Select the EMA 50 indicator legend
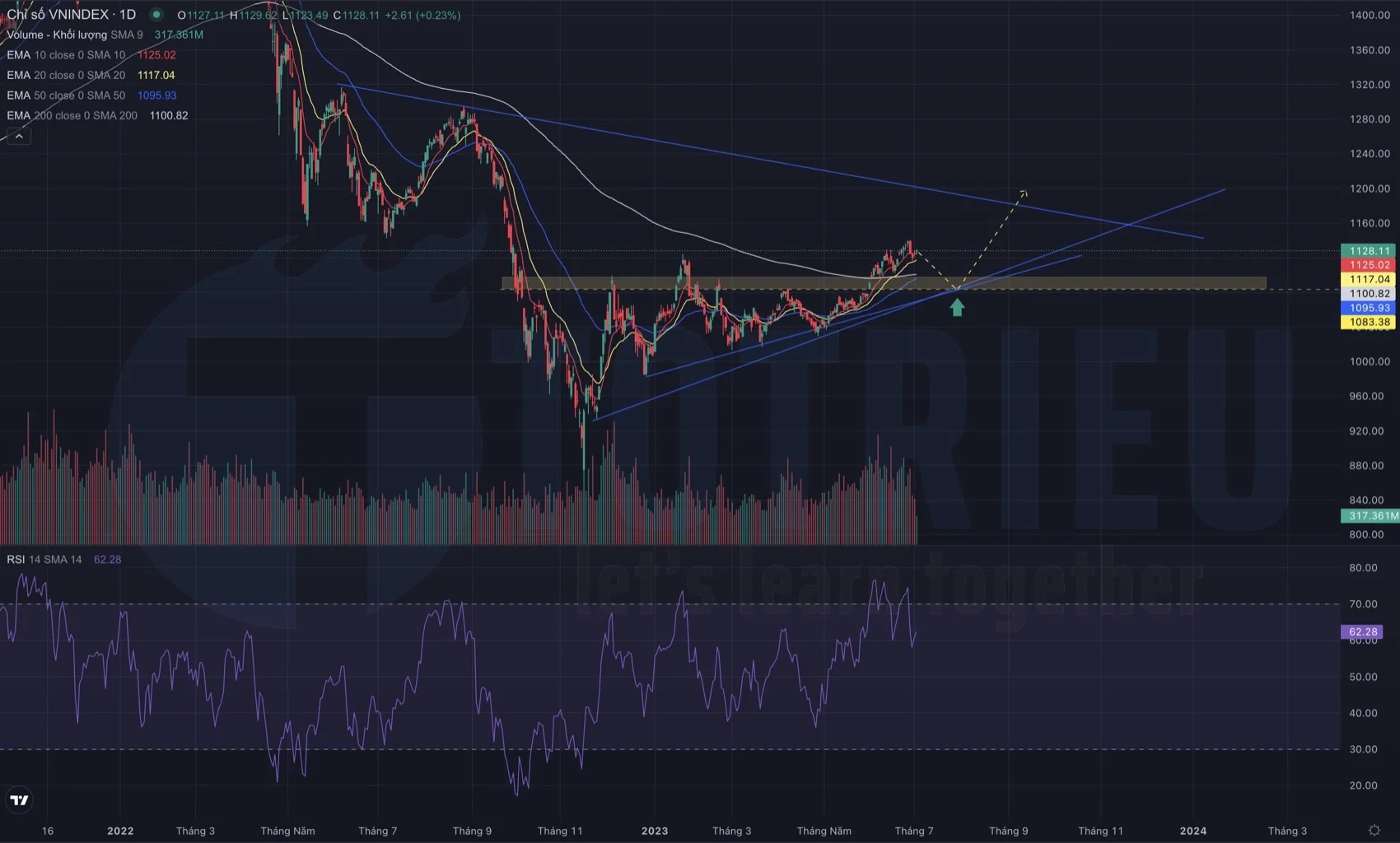1400x843 pixels. pyautogui.click(x=66, y=95)
